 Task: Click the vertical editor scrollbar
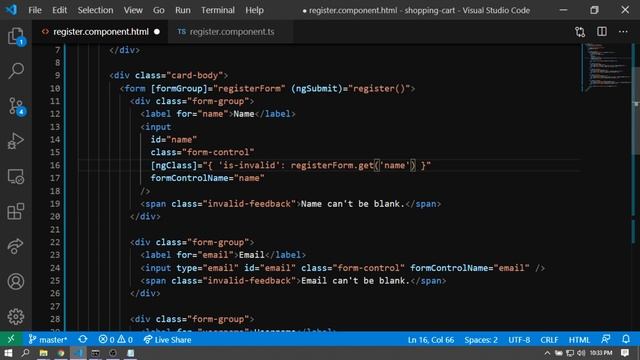pos(636,110)
